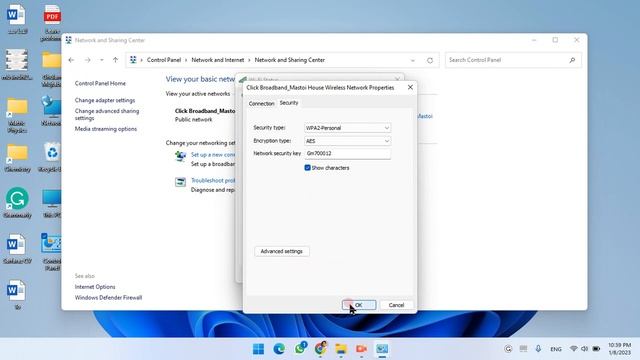Image resolution: width=640 pixels, height=360 pixels.
Task: Open Microsoft Edge from the taskbar
Action: [x=279, y=349]
